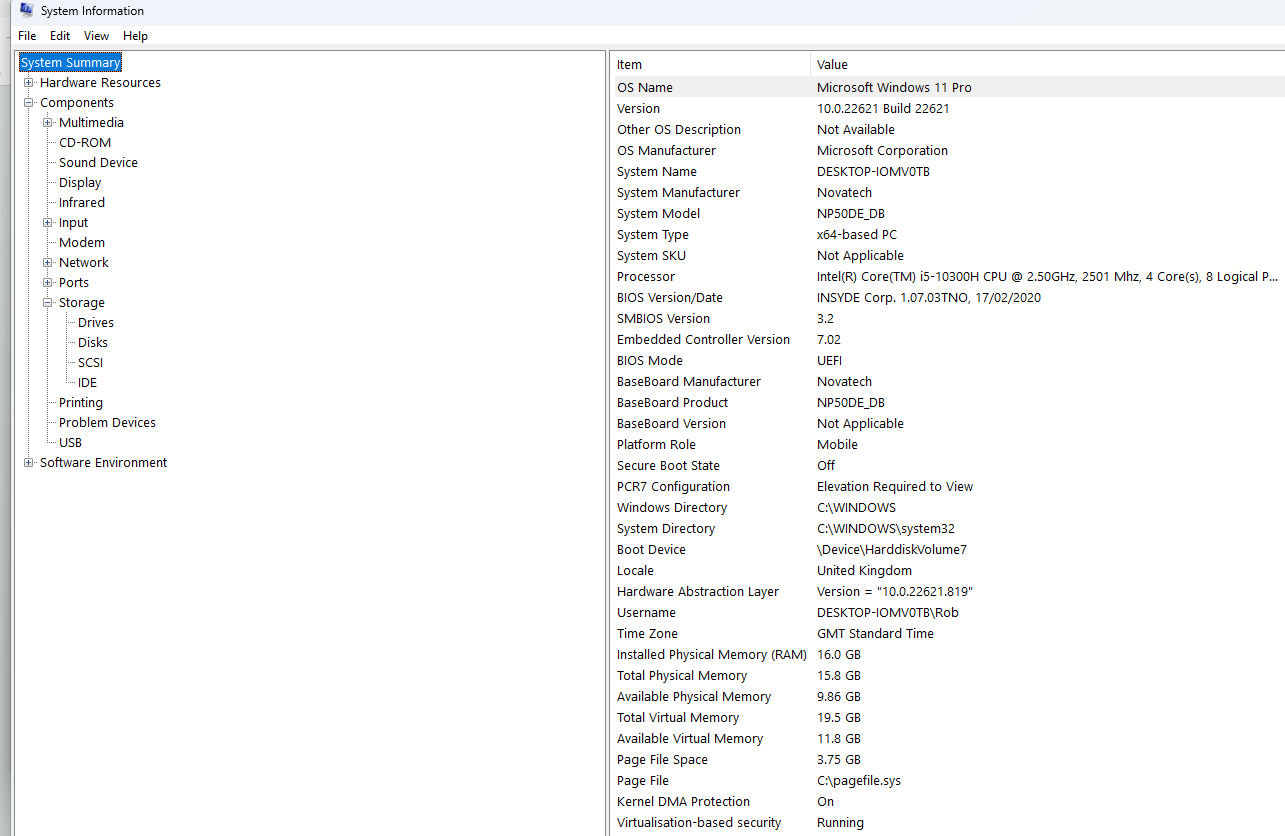
Task: Select the Printing tree item
Action: pos(81,403)
